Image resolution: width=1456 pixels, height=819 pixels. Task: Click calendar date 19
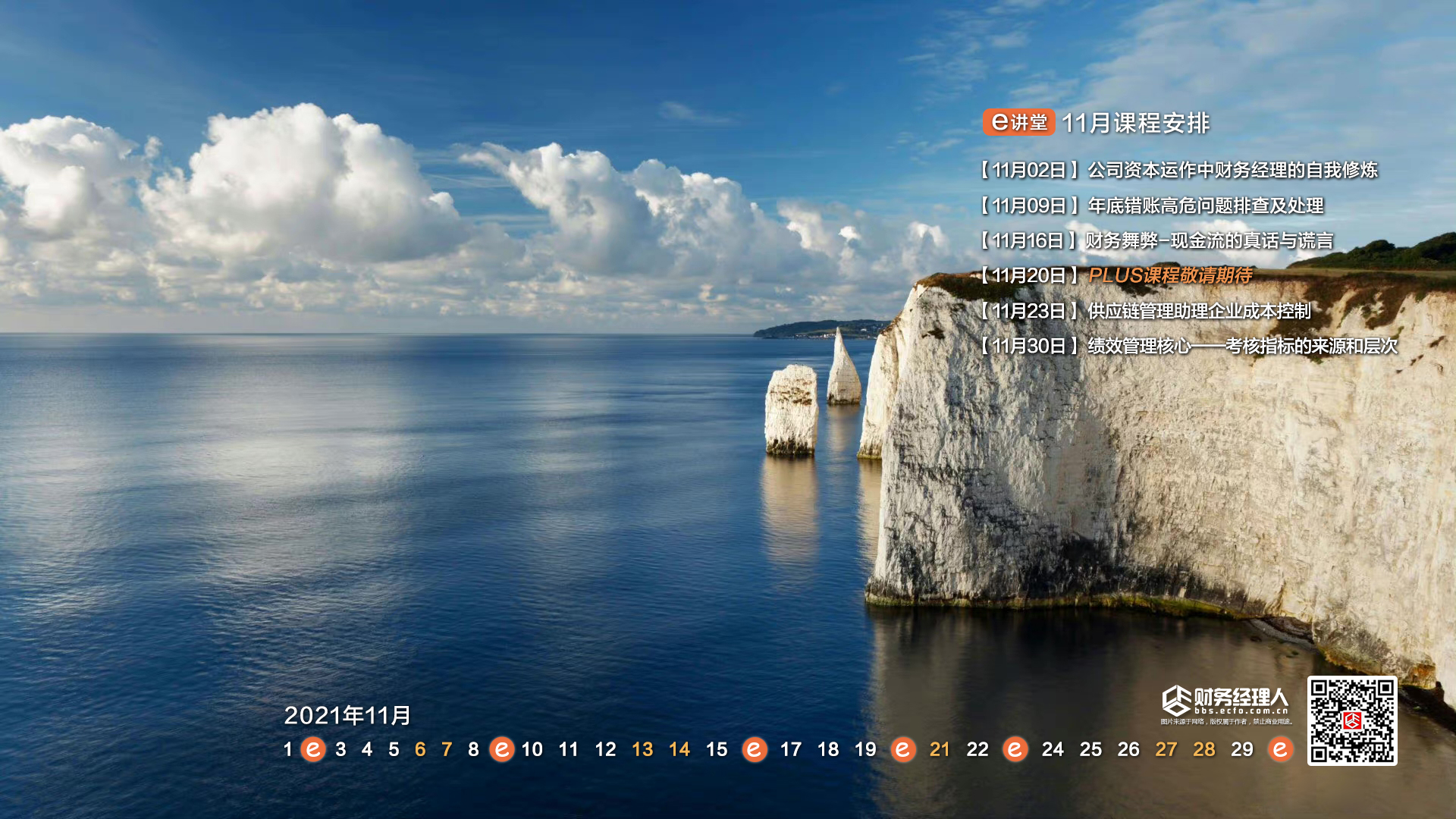coord(865,749)
